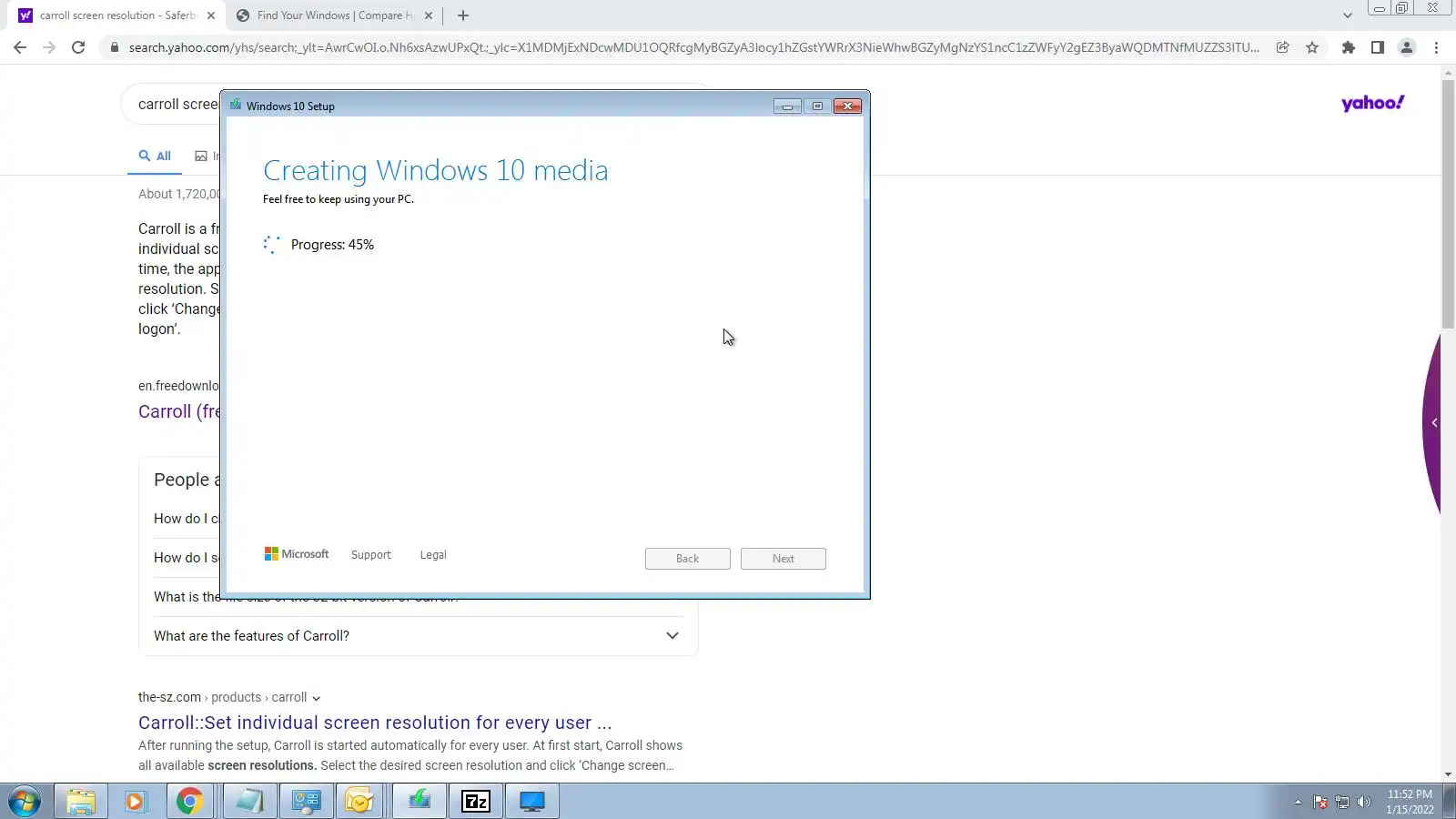Close the Windows 10 Setup window

coord(847,106)
